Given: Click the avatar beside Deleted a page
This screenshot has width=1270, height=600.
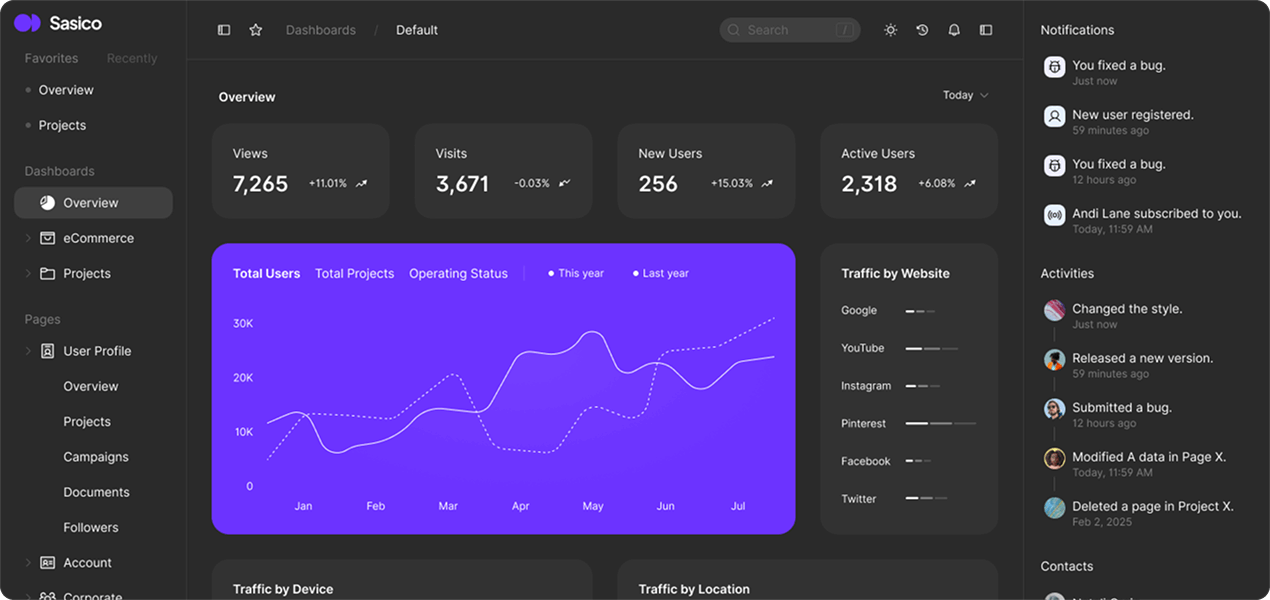Looking at the screenshot, I should click(1054, 508).
